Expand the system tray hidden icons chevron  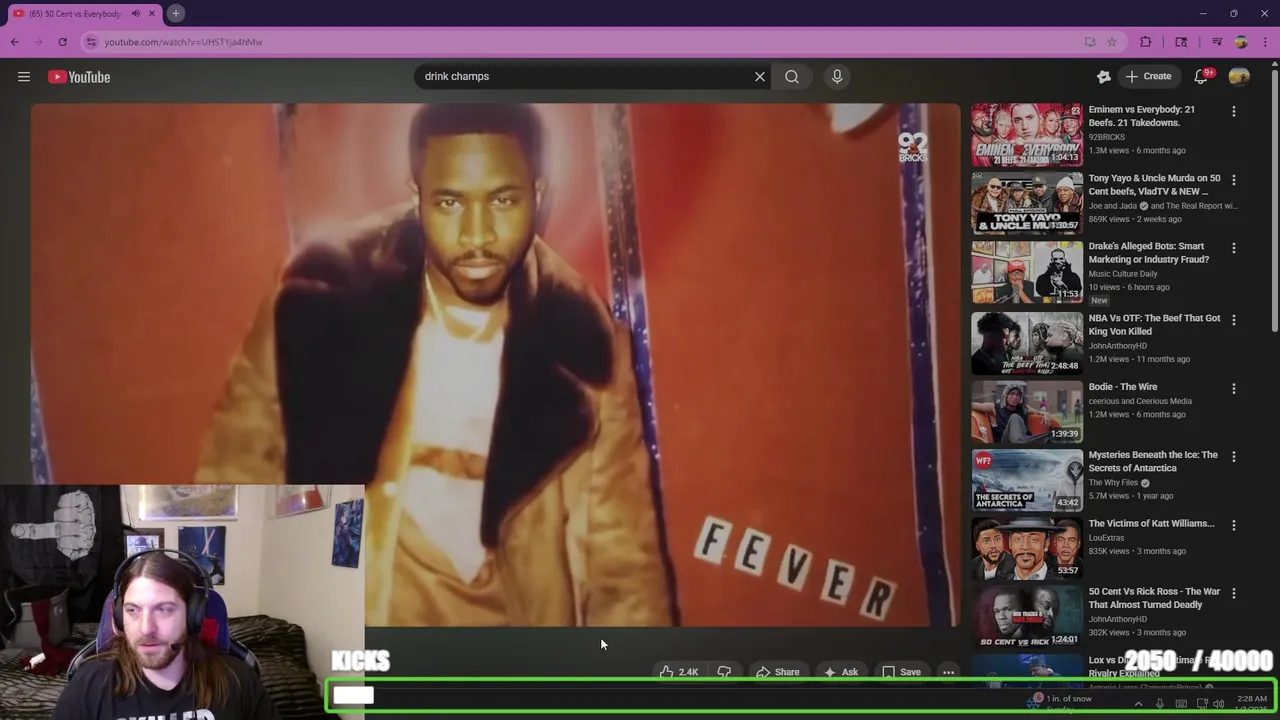pyautogui.click(x=1138, y=704)
